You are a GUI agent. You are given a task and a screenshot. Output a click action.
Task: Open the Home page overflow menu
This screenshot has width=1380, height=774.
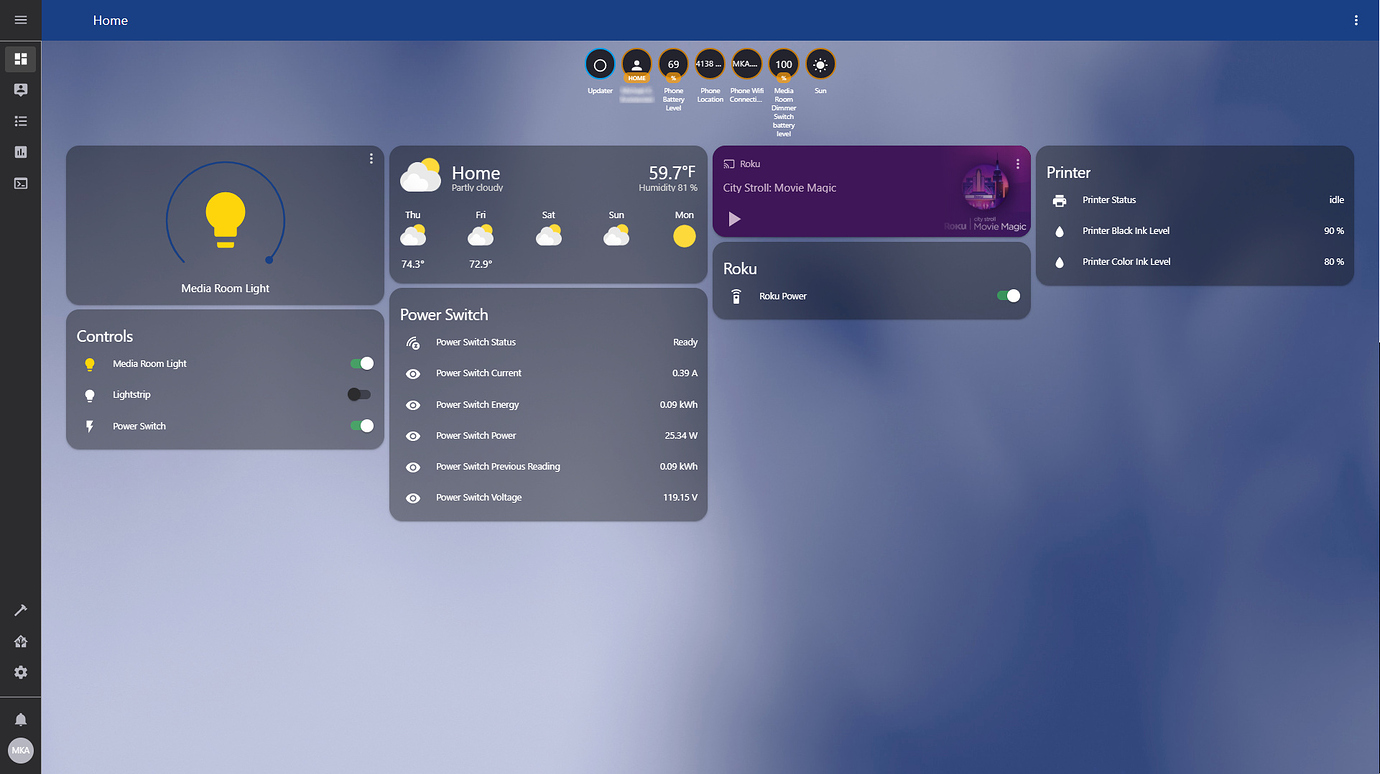click(x=1355, y=20)
